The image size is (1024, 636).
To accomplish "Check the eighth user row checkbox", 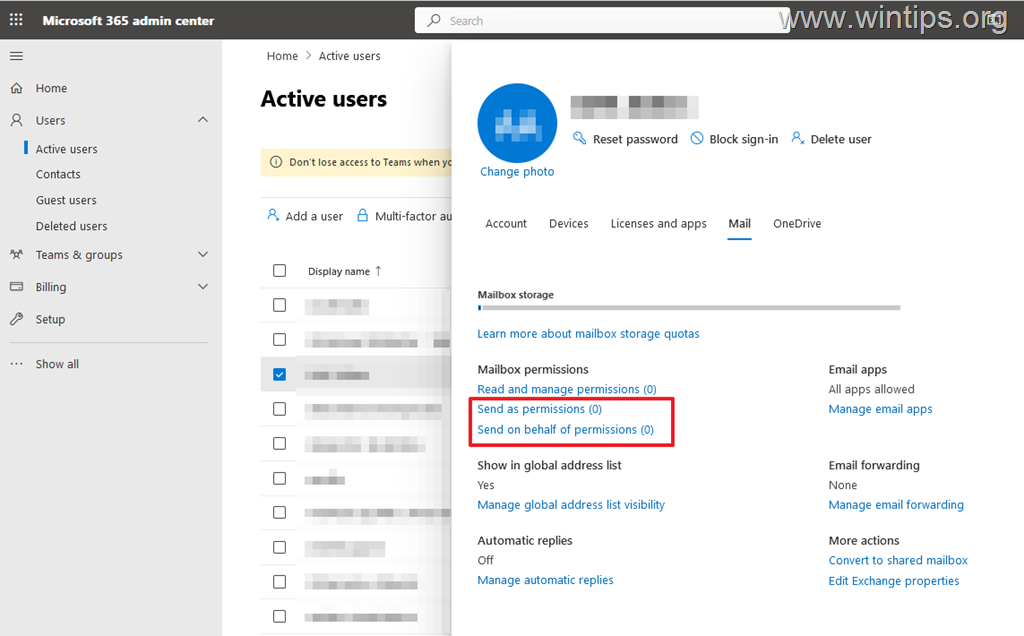I will [280, 547].
